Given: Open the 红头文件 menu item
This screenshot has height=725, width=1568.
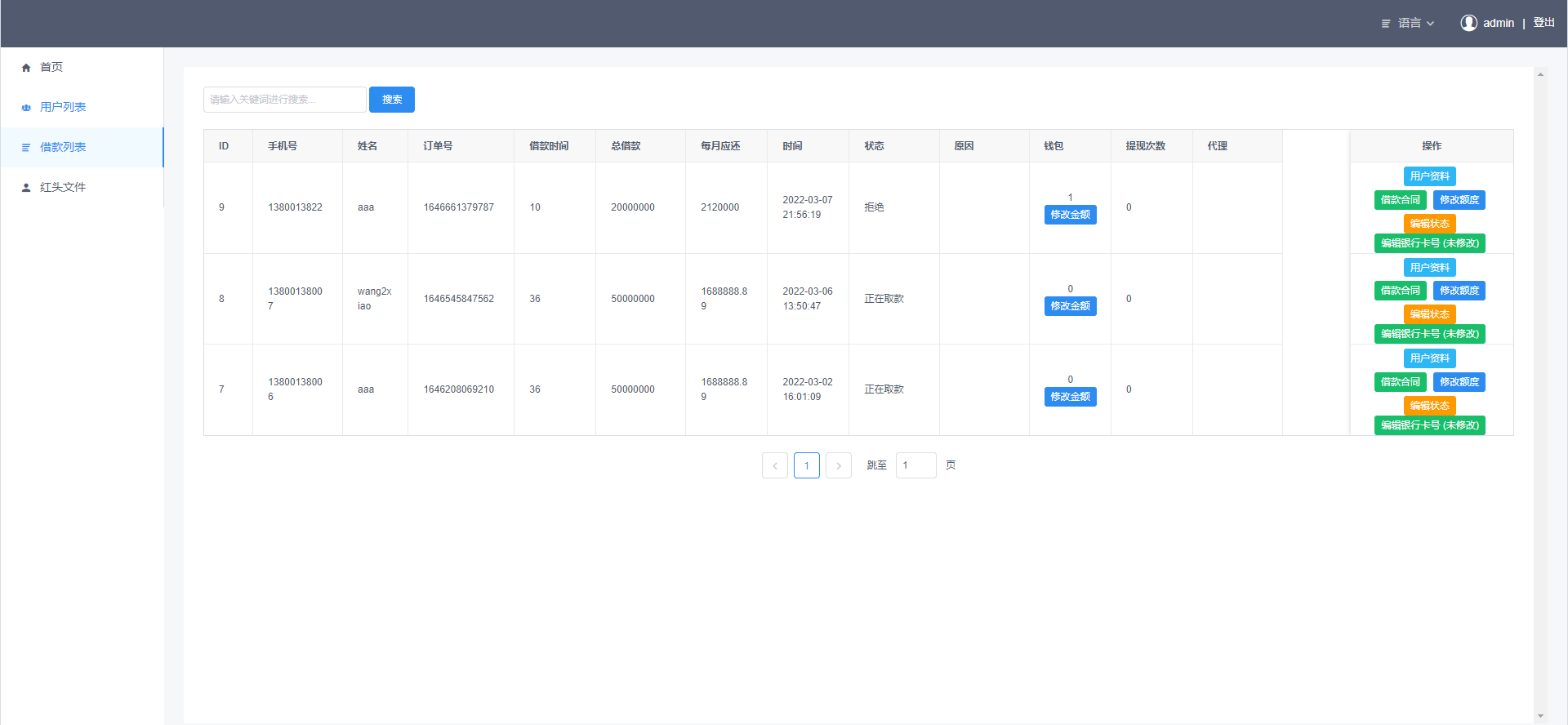Looking at the screenshot, I should (63, 187).
